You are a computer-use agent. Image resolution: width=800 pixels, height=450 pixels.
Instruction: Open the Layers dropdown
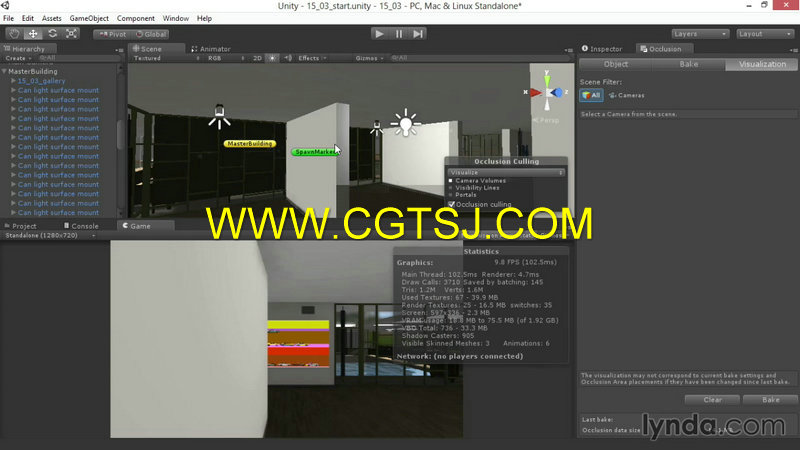[699, 34]
